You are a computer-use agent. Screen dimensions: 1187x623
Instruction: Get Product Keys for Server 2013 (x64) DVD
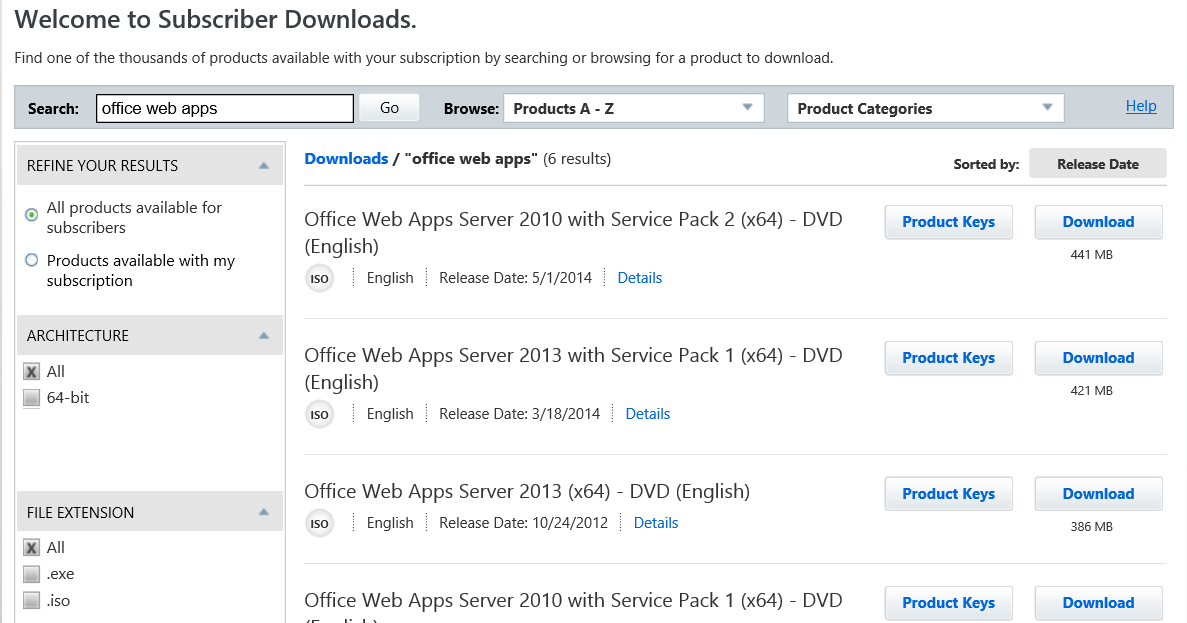click(x=949, y=494)
